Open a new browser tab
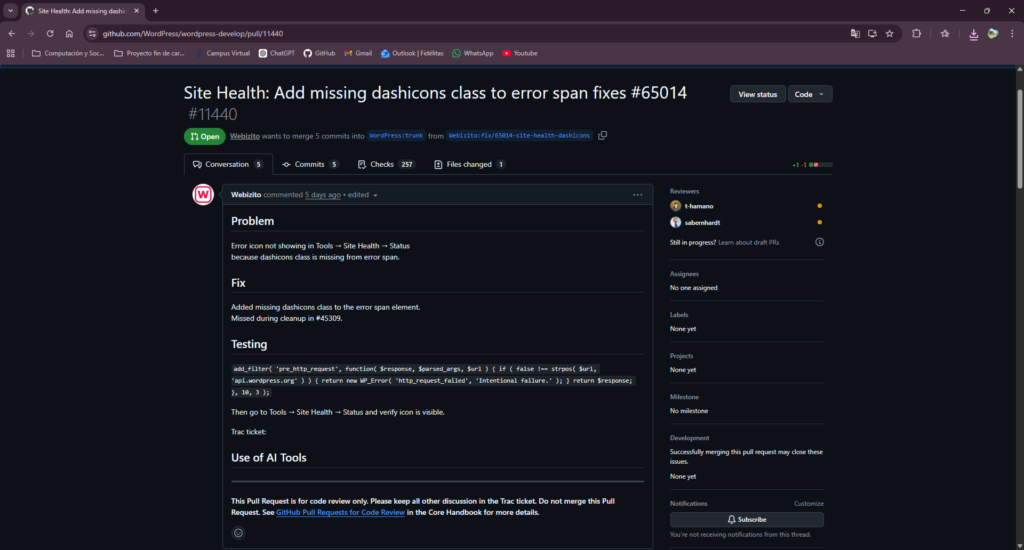Viewport: 1024px width, 550px height. point(155,10)
